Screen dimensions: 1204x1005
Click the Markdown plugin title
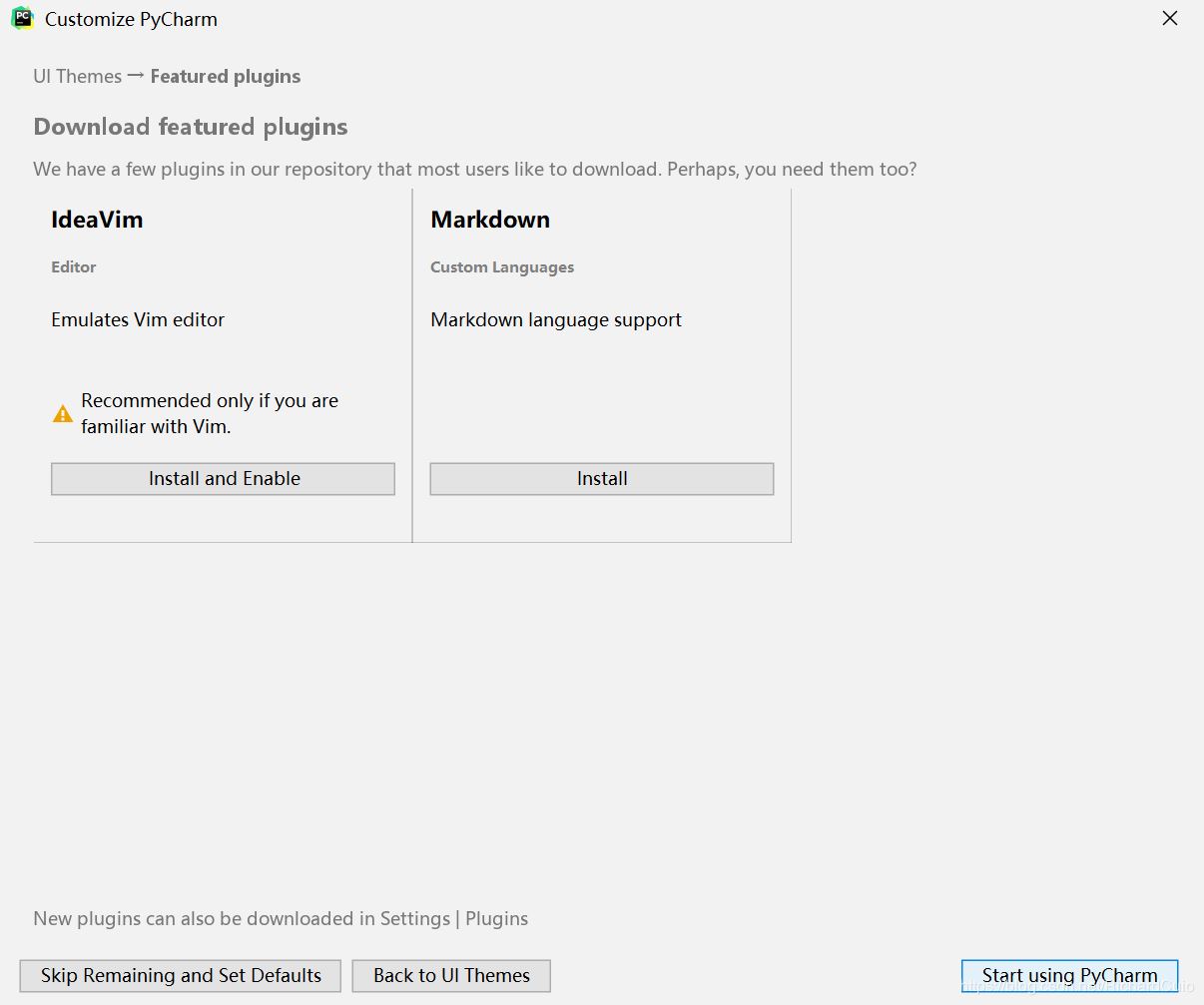click(x=490, y=220)
